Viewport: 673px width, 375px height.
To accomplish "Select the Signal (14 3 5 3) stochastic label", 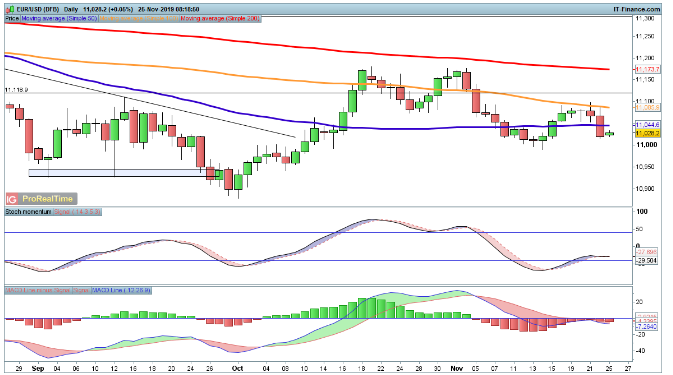I will tap(77, 212).
